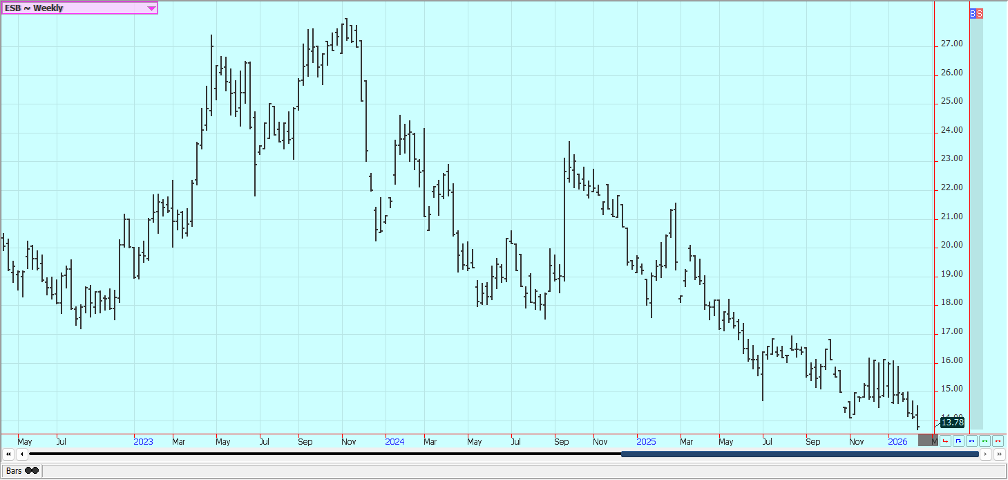The width and height of the screenshot is (1008, 480).
Task: Jump to chart start double-left arrow
Action: [x=8, y=454]
